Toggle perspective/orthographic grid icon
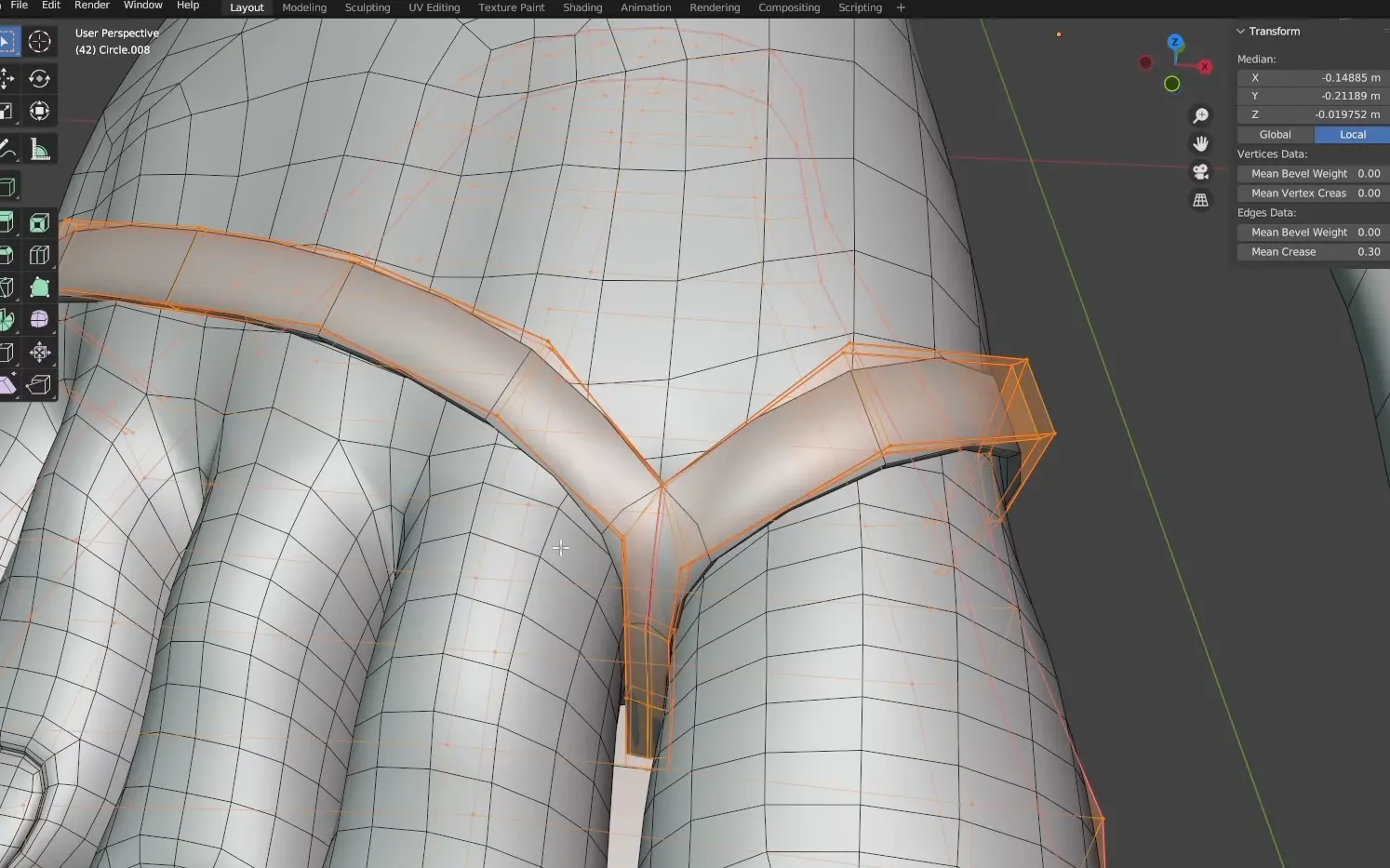 tap(1201, 200)
